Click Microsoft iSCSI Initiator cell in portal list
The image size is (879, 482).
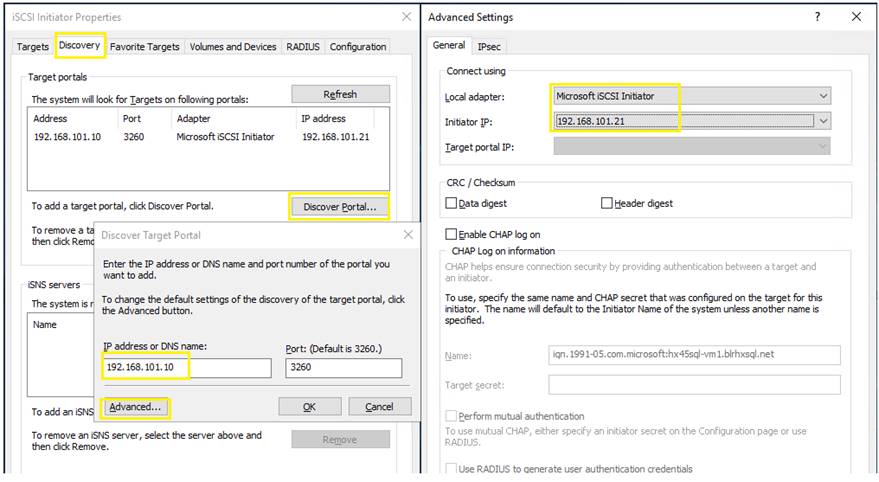click(225, 137)
